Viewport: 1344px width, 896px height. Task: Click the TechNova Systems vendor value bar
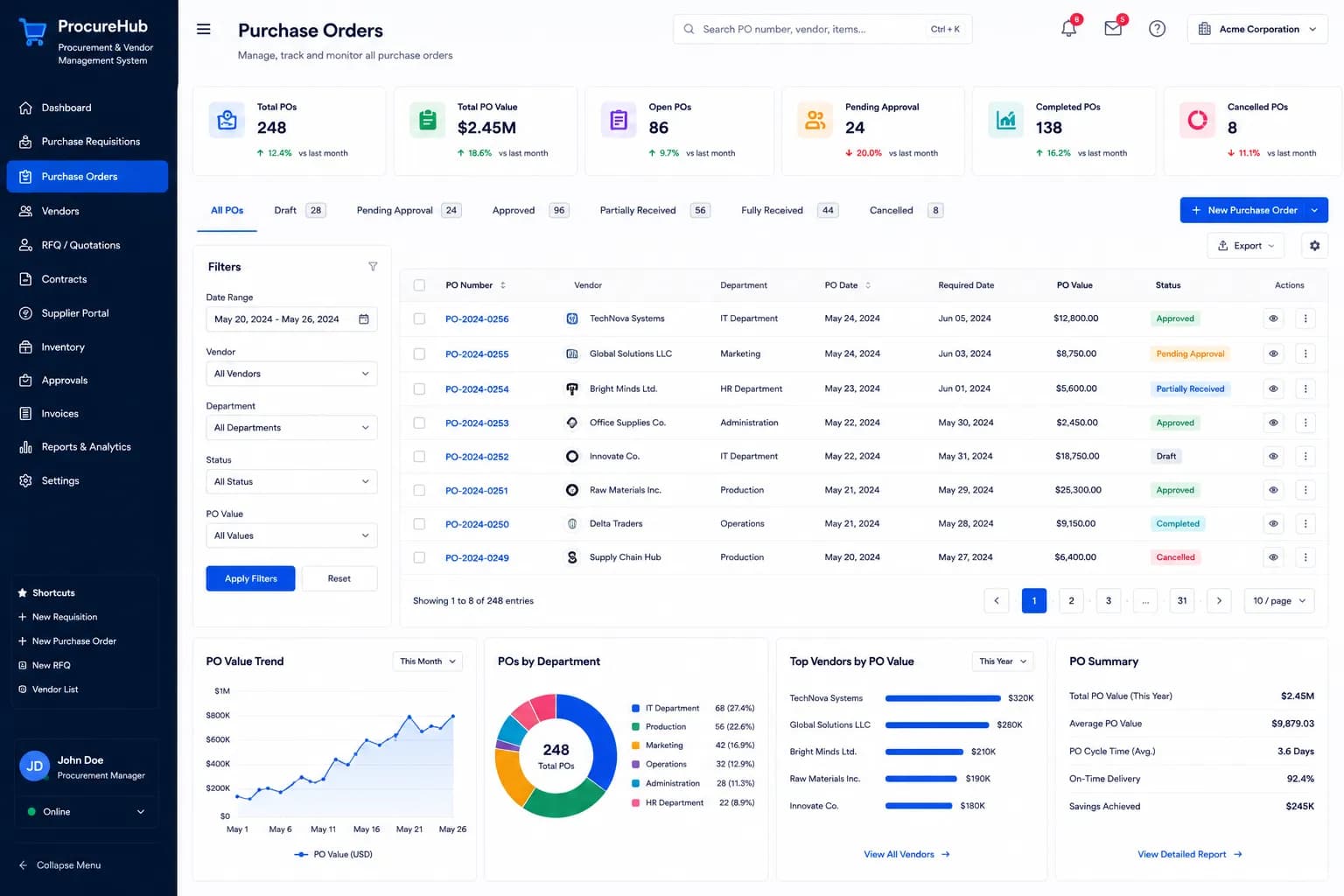(x=942, y=698)
